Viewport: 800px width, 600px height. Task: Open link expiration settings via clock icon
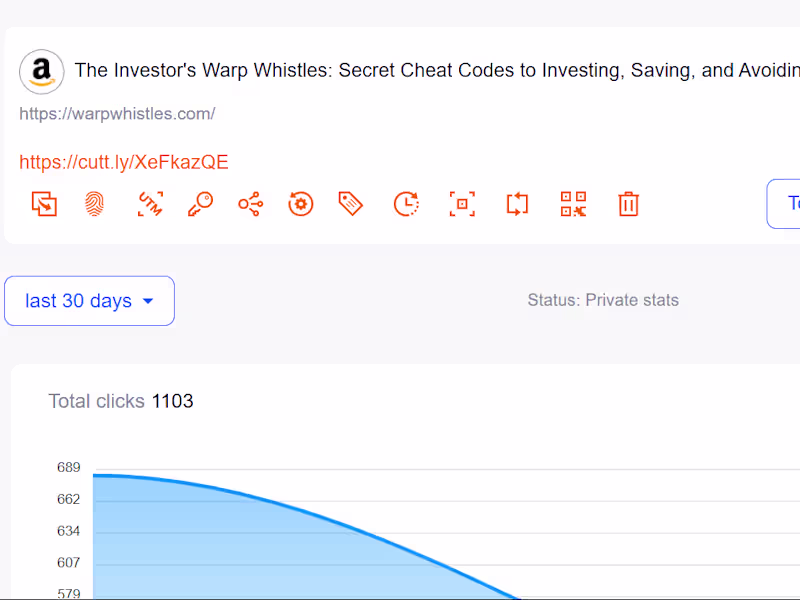coord(406,203)
